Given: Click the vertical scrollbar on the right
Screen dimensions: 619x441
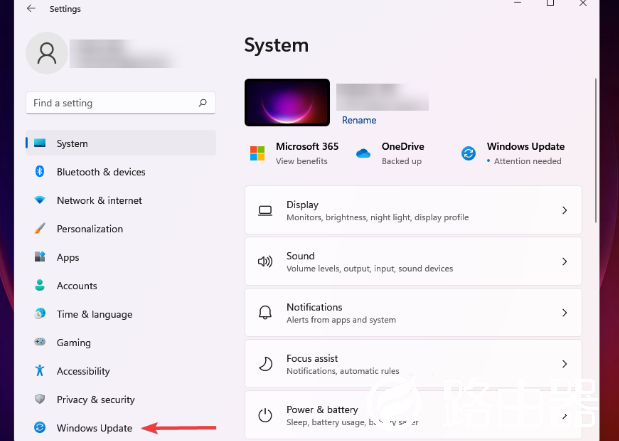Looking at the screenshot, I should [x=596, y=150].
